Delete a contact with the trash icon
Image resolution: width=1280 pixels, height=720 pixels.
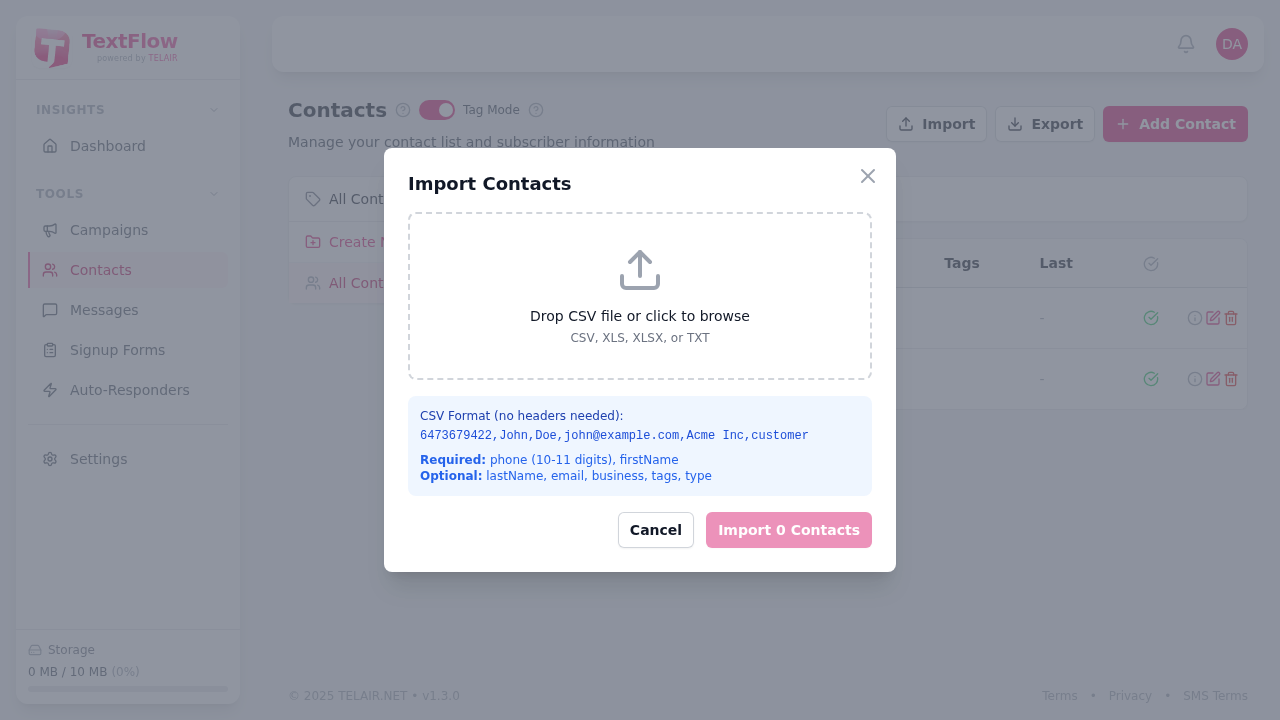(x=1230, y=318)
